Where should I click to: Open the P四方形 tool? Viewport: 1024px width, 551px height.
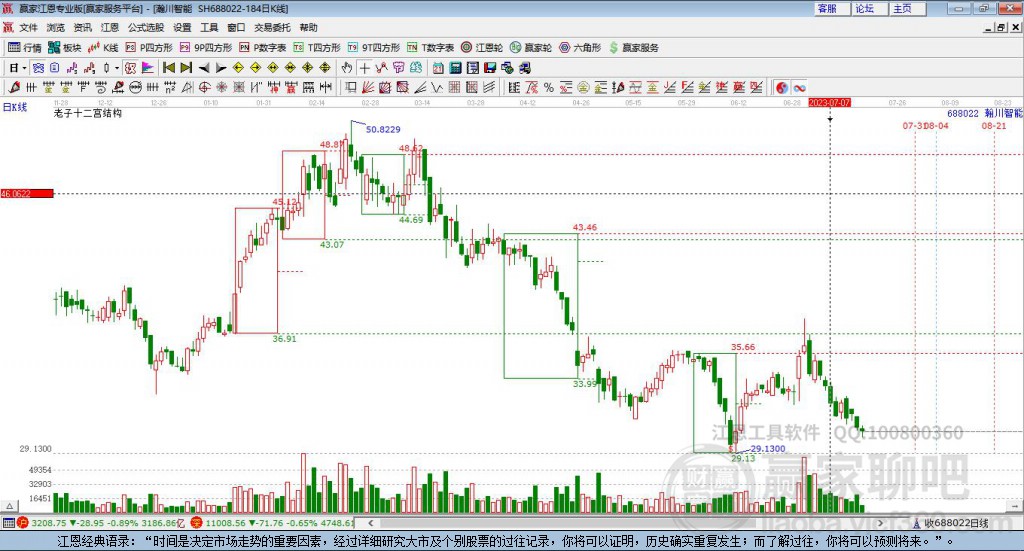pos(149,48)
